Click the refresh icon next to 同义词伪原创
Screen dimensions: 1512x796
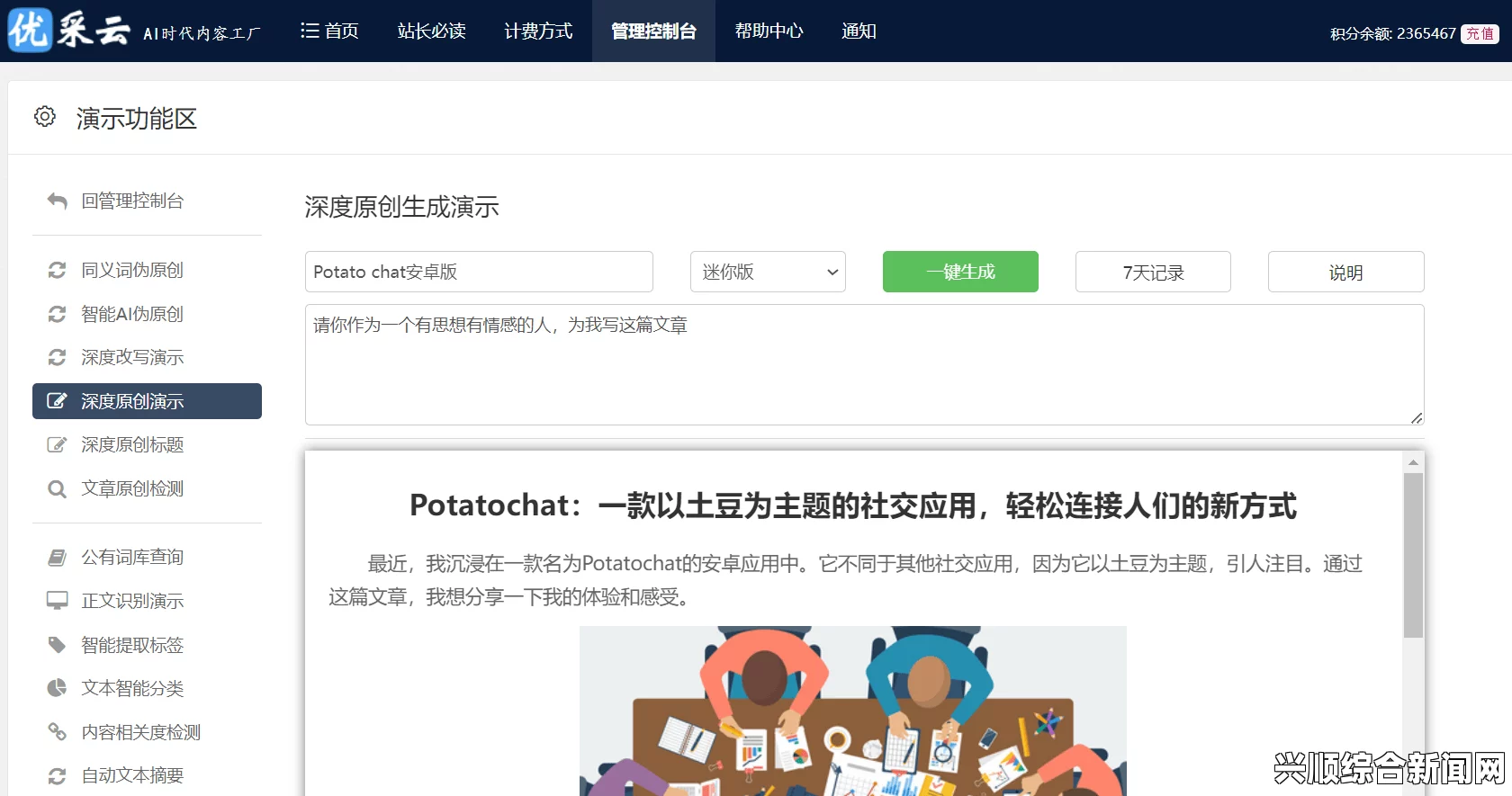[x=57, y=270]
